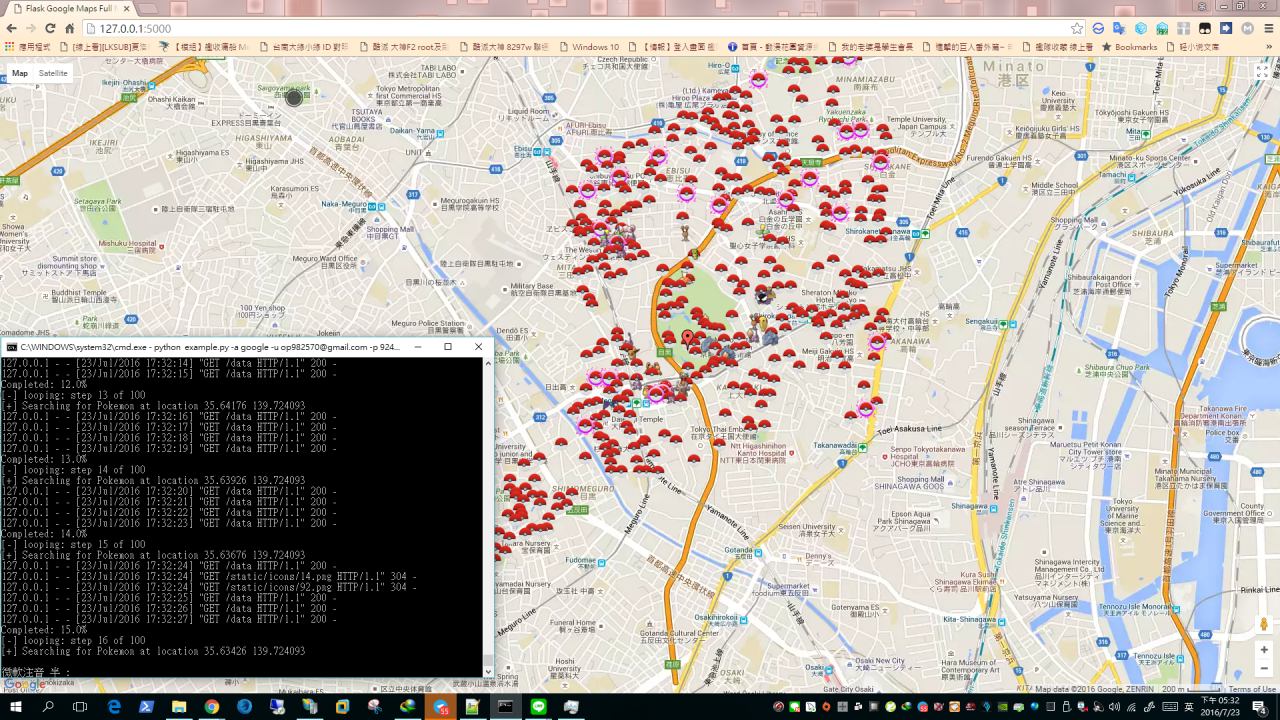
Task: Switch the map to Satellite view
Action: click(53, 73)
